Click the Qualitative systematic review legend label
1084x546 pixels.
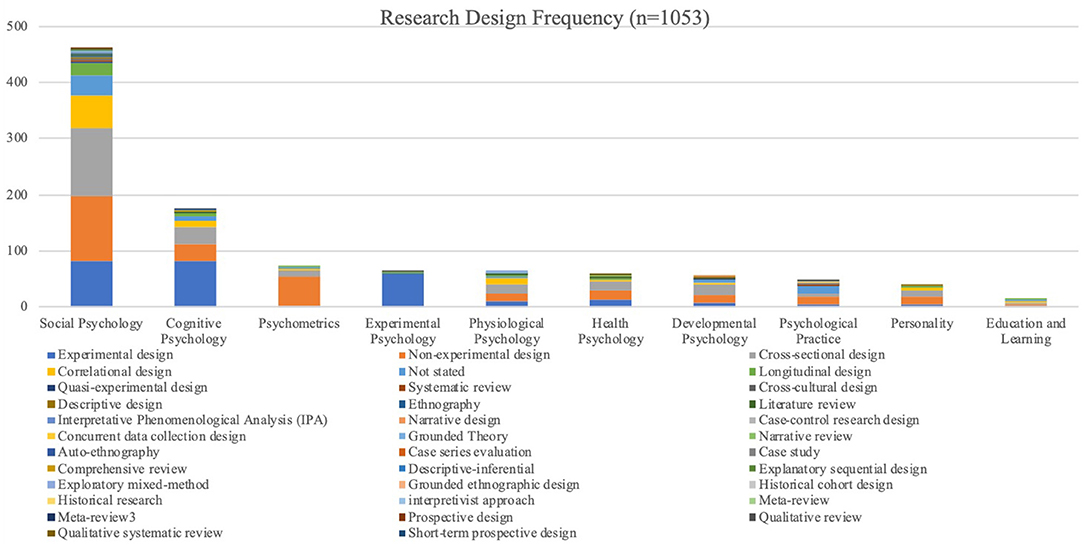pyautogui.click(x=140, y=534)
